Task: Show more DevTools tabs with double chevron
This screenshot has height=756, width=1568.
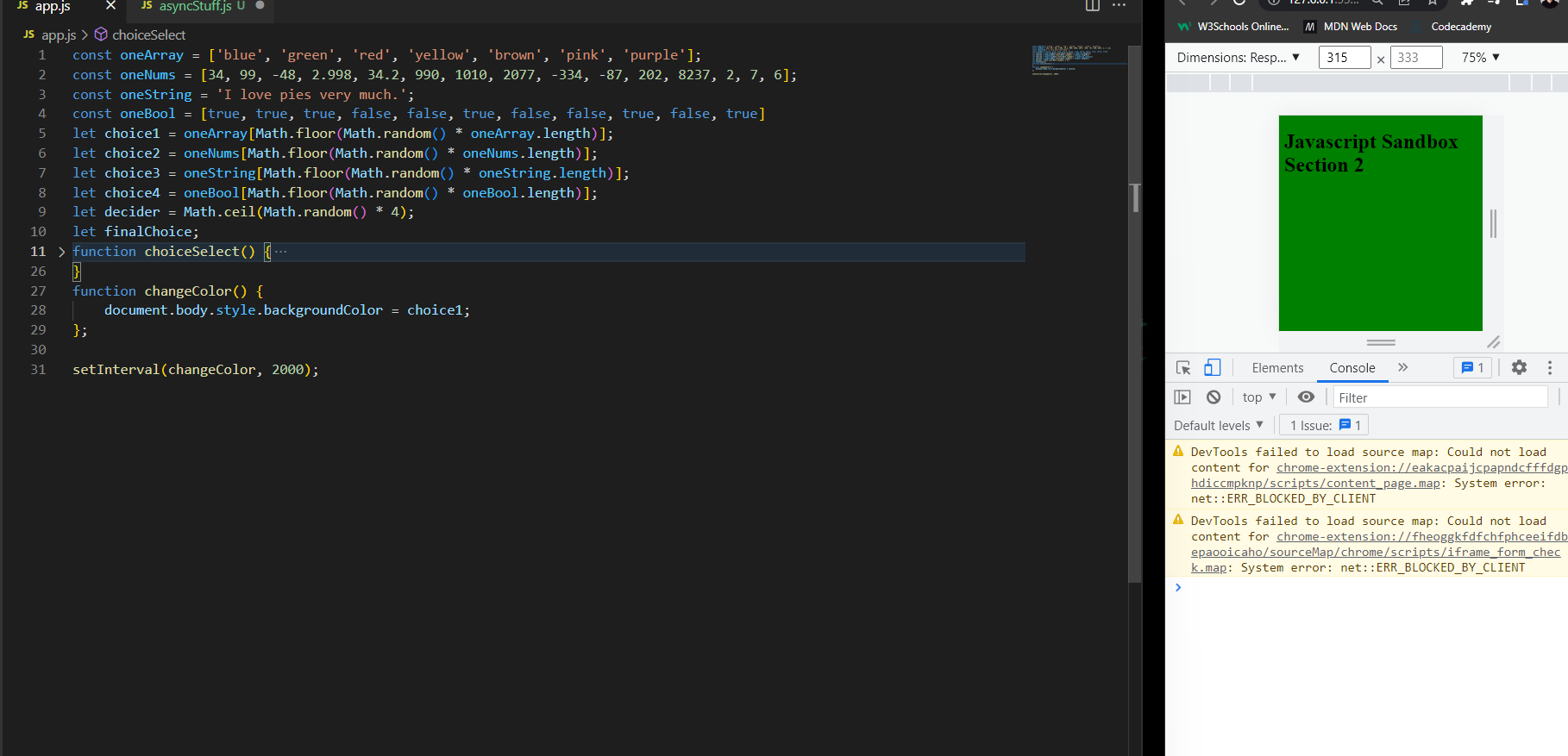Action: tap(1403, 367)
